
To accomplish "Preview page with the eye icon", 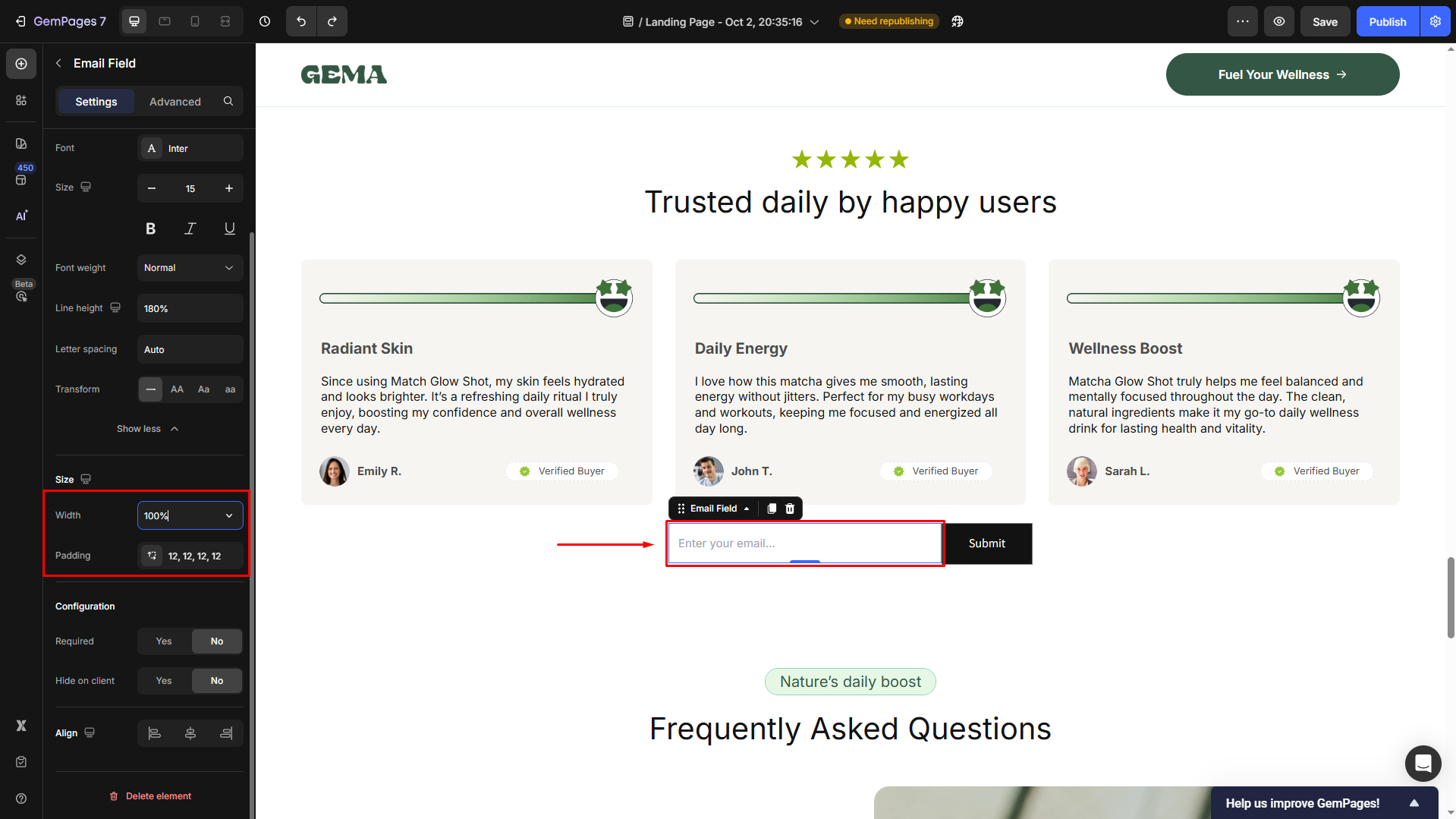I will (1279, 21).
